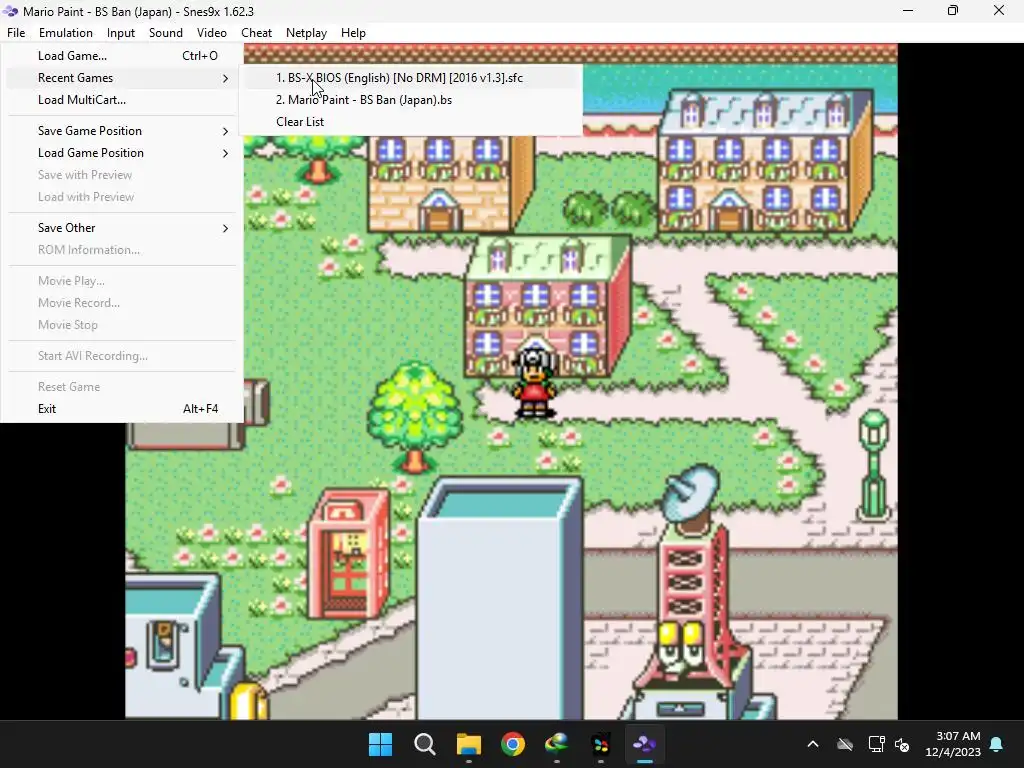Open File Explorer from taskbar
Viewport: 1024px width, 768px height.
point(468,744)
